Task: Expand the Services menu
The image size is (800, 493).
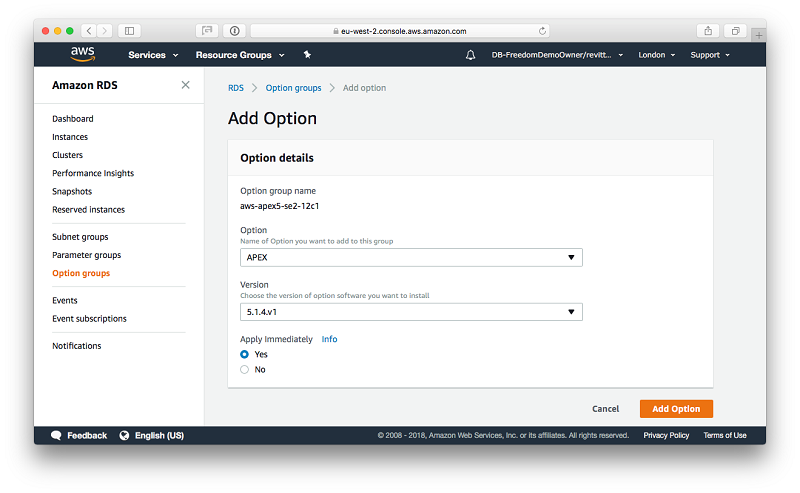Action: (153, 55)
